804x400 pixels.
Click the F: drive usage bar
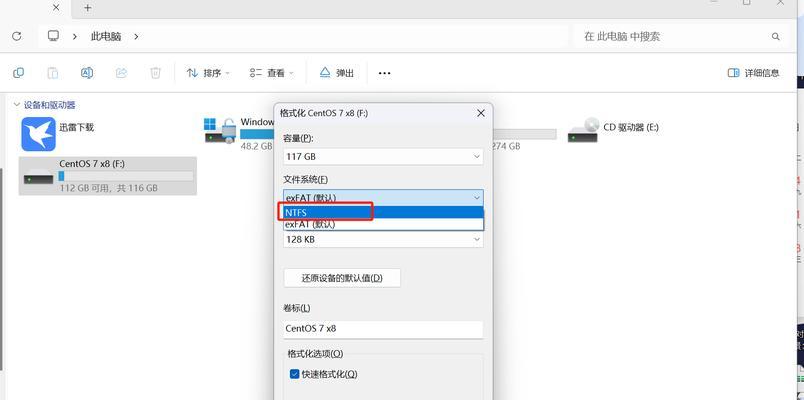click(x=126, y=176)
